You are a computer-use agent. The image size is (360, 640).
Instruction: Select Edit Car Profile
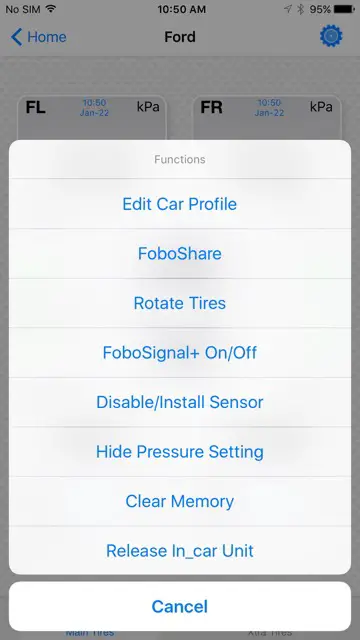coord(180,204)
